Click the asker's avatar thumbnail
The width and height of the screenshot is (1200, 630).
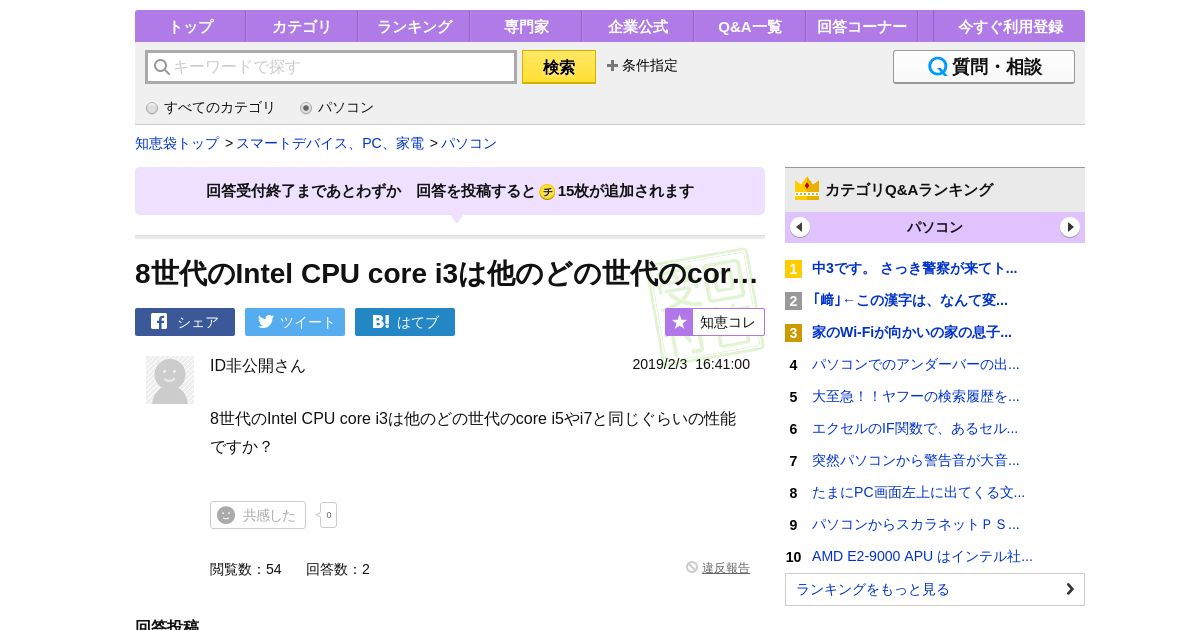click(x=170, y=380)
